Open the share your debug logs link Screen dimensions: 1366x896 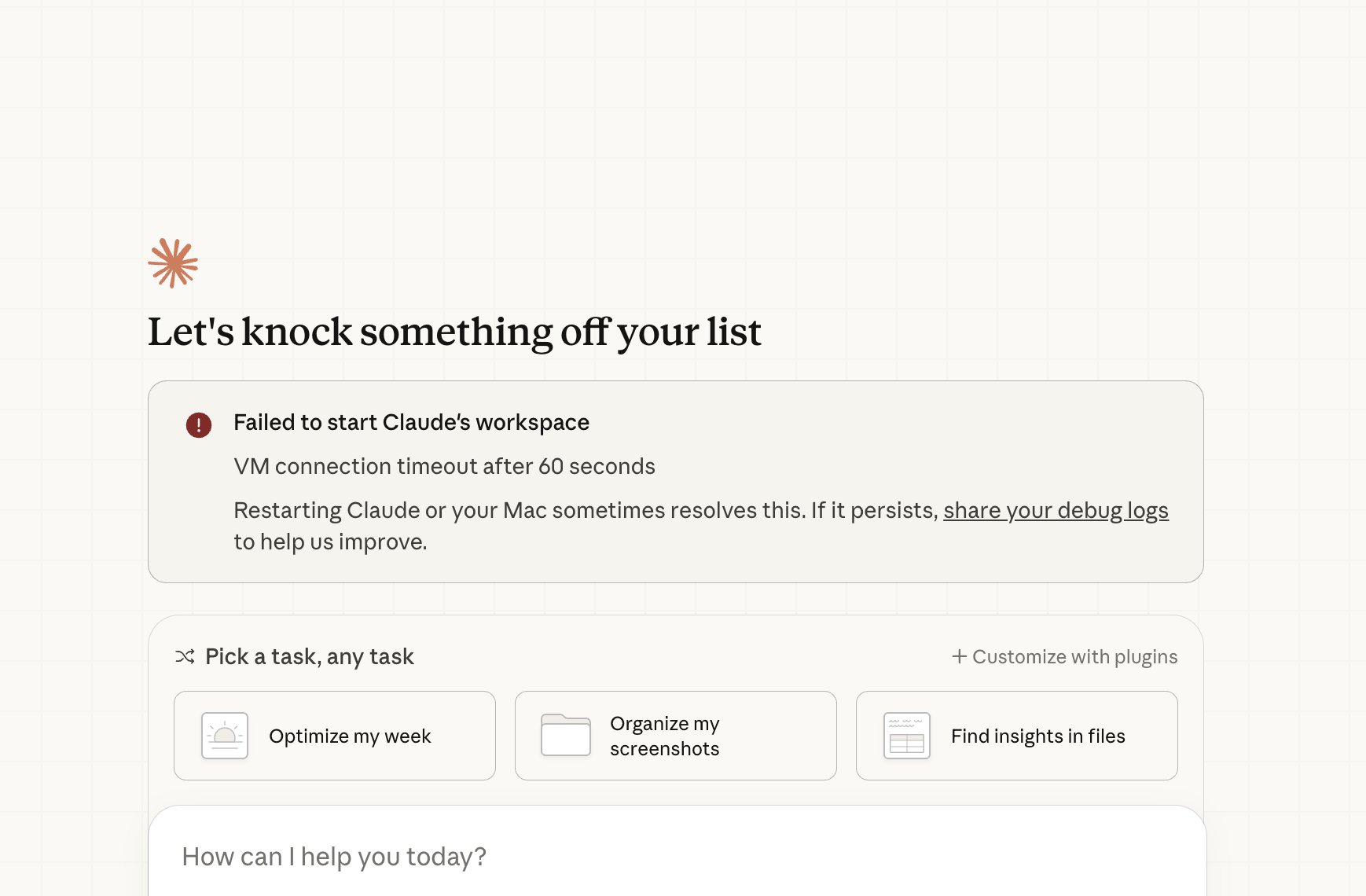coord(1056,510)
